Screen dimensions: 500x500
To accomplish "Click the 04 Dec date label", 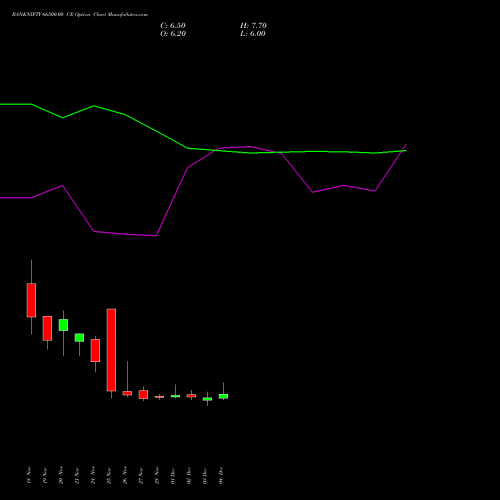I will (x=221, y=475).
